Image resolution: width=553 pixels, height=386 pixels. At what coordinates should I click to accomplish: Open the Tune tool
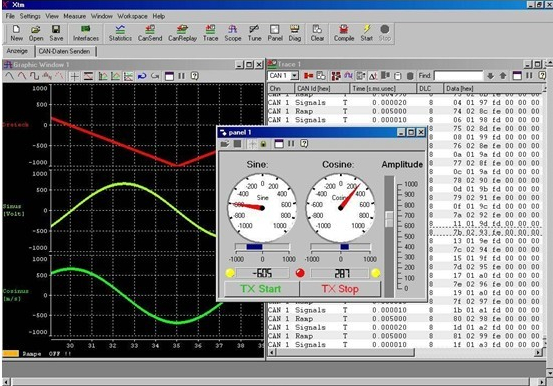(x=254, y=33)
